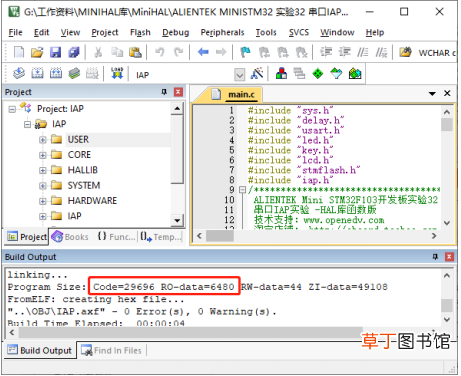Open the Peripherals menu
This screenshot has height=376, width=461.
pos(222,32)
